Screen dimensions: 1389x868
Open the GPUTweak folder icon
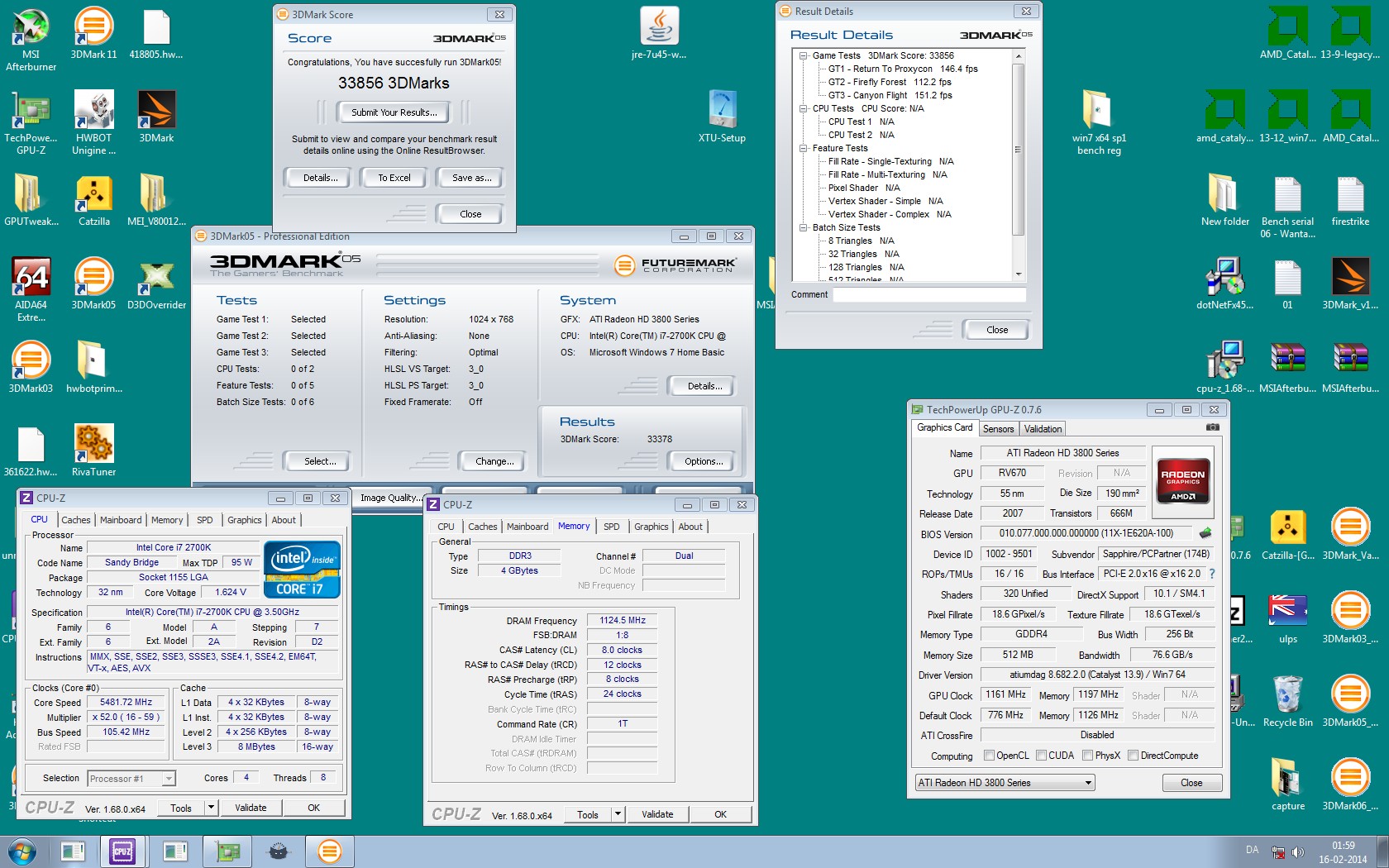pos(31,200)
